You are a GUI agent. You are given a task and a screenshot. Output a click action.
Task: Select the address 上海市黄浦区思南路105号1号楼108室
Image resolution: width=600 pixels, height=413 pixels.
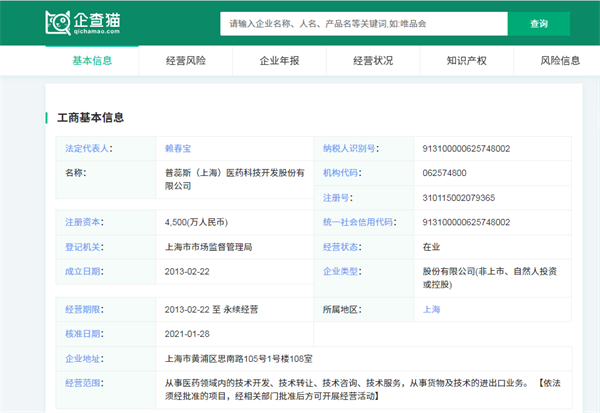238,359
